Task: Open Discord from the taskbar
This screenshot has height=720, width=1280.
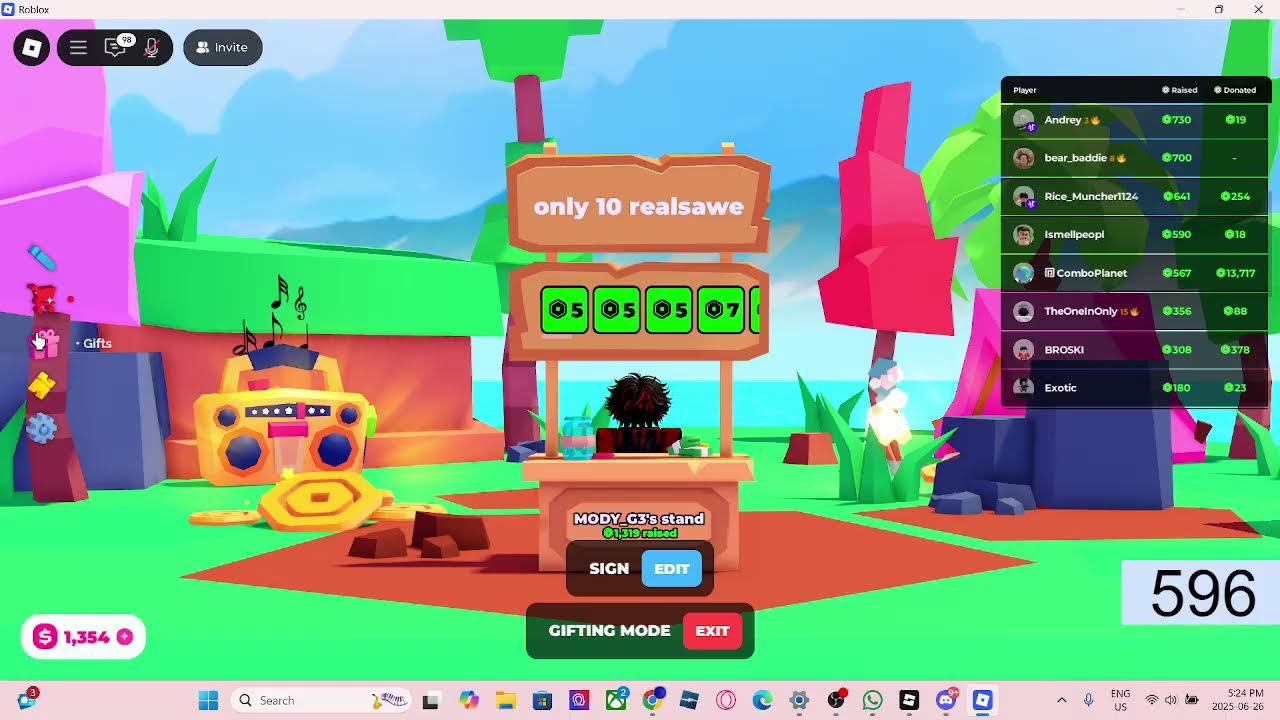Action: coord(946,700)
